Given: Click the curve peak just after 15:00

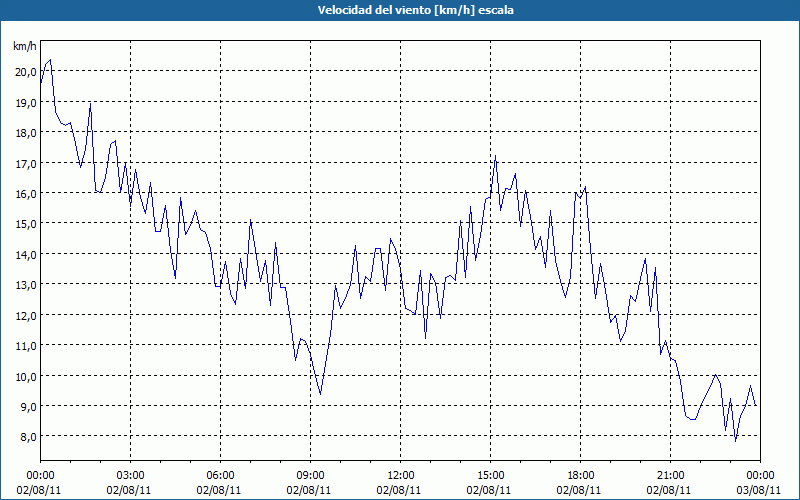Looking at the screenshot, I should tap(495, 156).
